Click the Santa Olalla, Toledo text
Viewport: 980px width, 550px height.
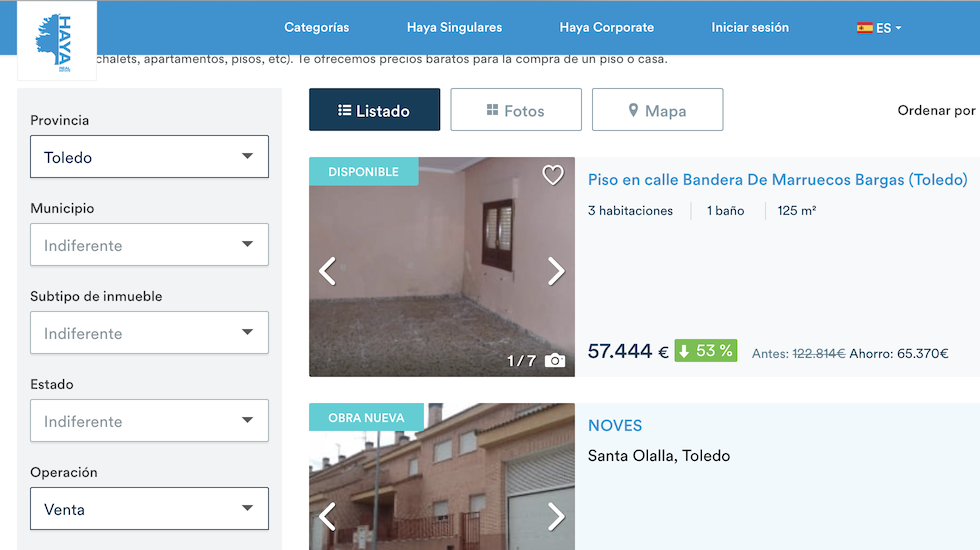coord(659,456)
